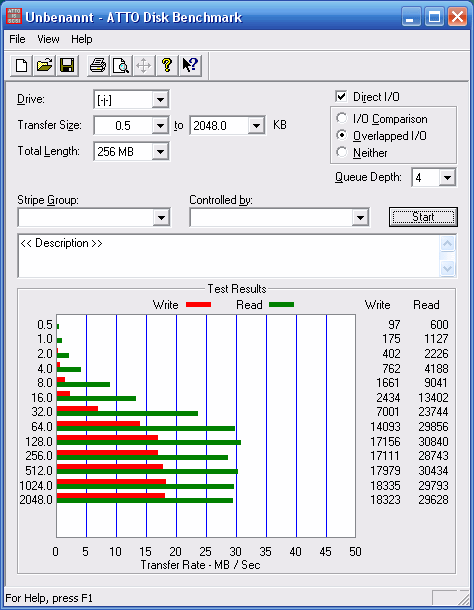Select the Neither radio button
This screenshot has width=474, height=610.
(342, 152)
